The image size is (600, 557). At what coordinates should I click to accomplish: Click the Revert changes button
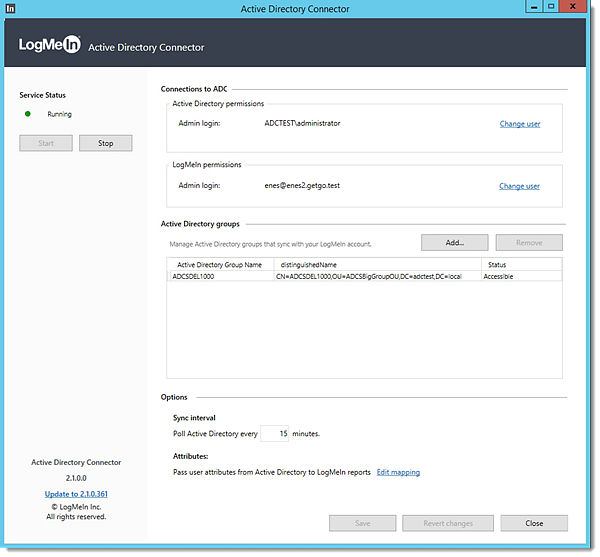point(448,523)
